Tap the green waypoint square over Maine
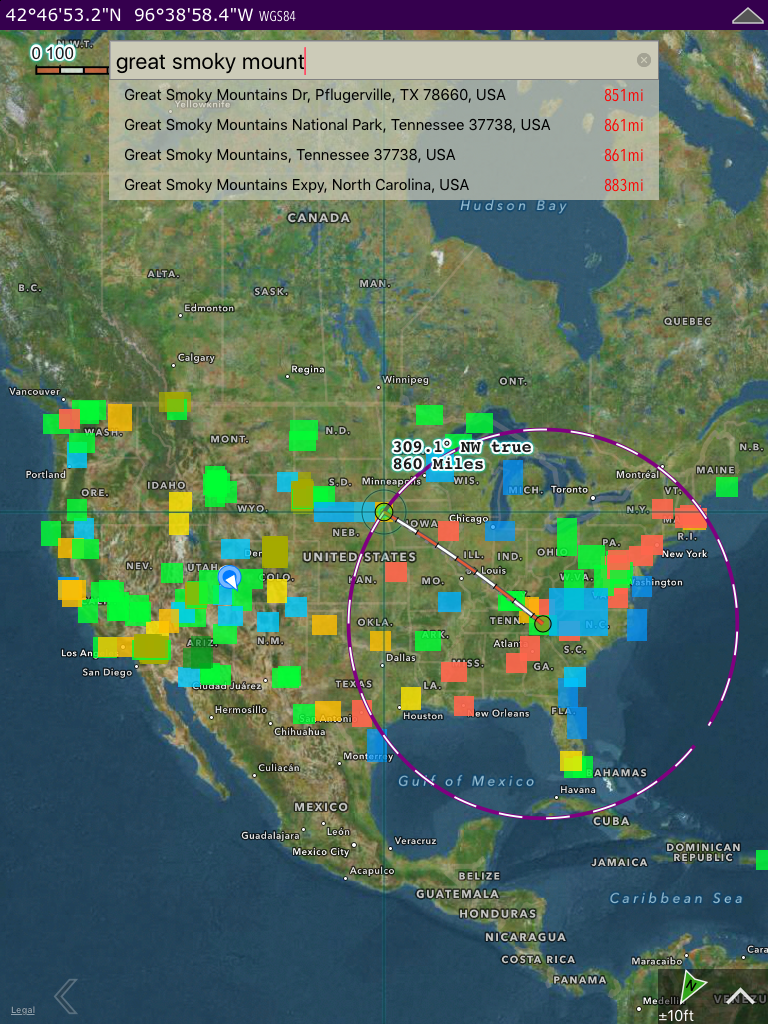This screenshot has height=1024, width=768. [727, 487]
